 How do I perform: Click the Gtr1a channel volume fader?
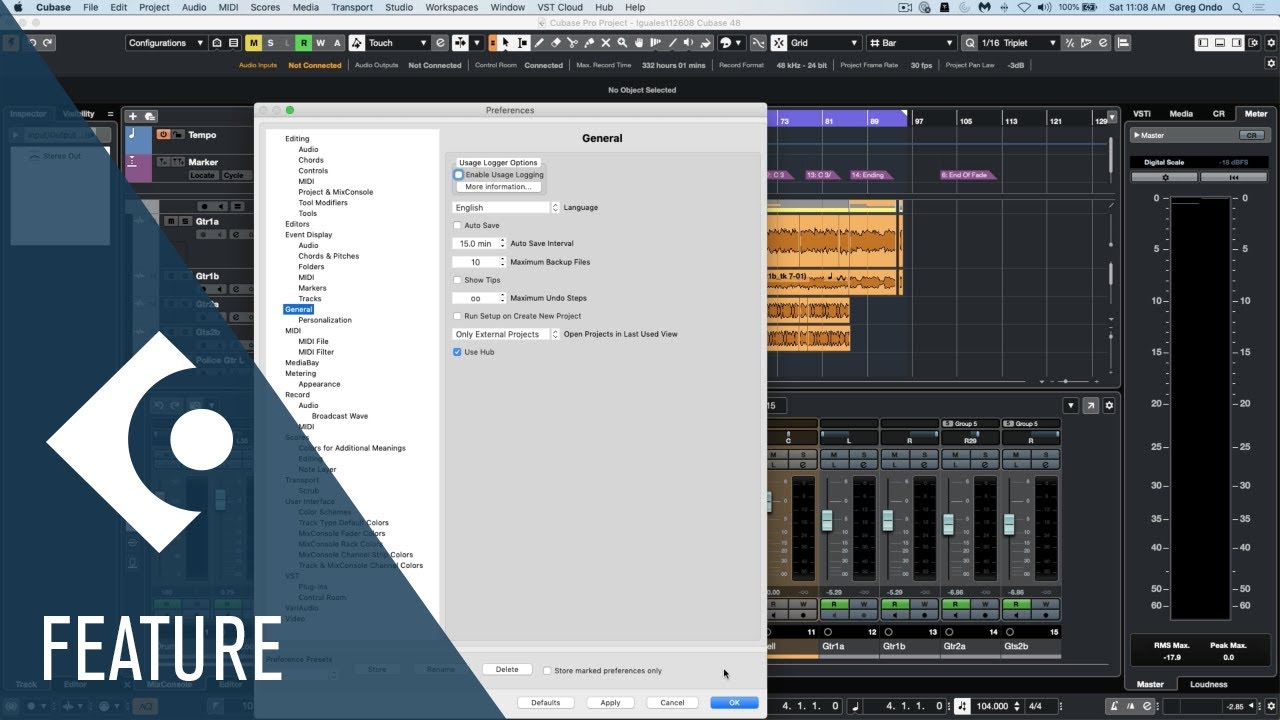coord(827,520)
